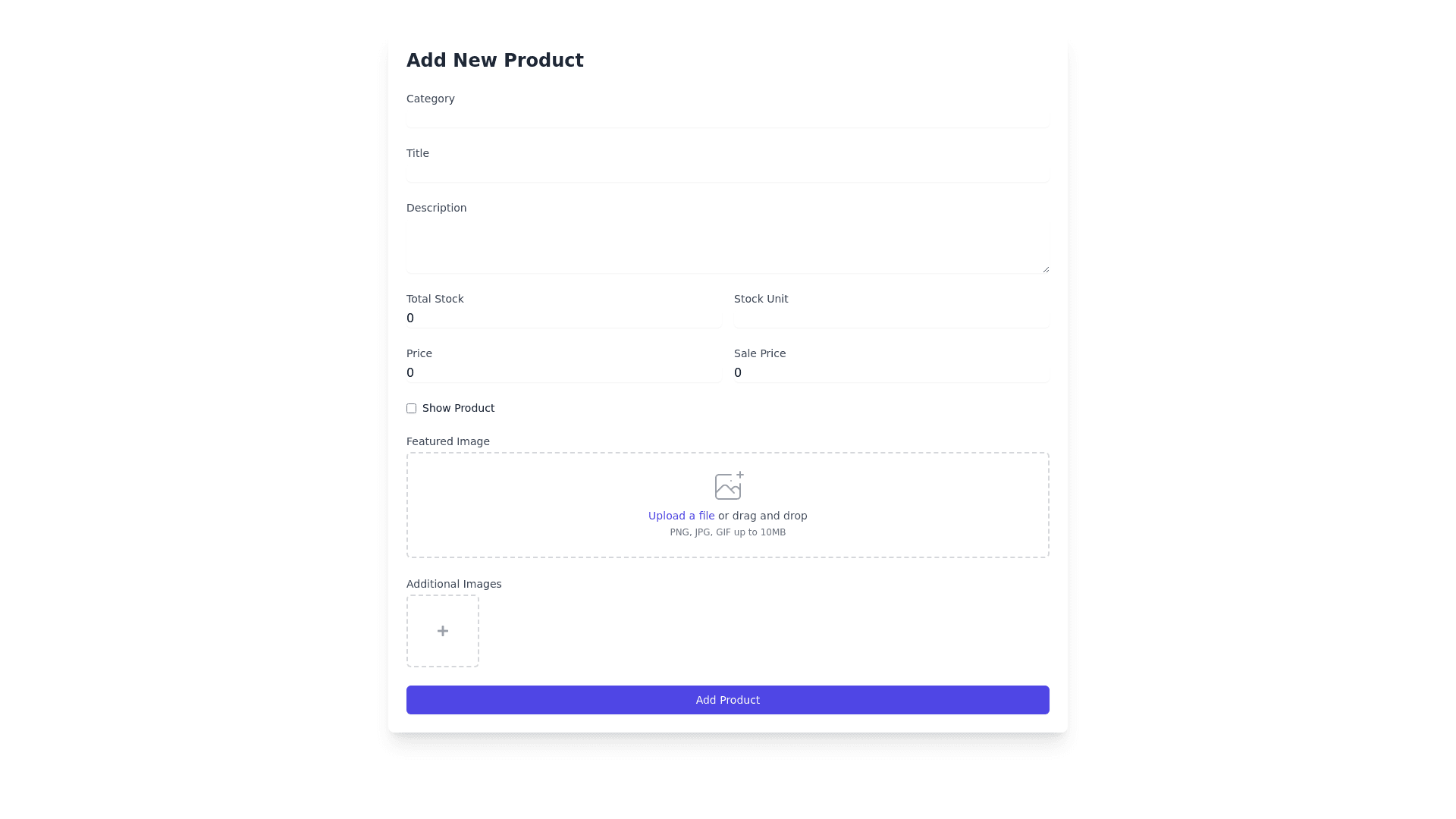Image resolution: width=1456 pixels, height=819 pixels.
Task: Click the PNG, JPG, GIF size hint
Action: [x=727, y=532]
